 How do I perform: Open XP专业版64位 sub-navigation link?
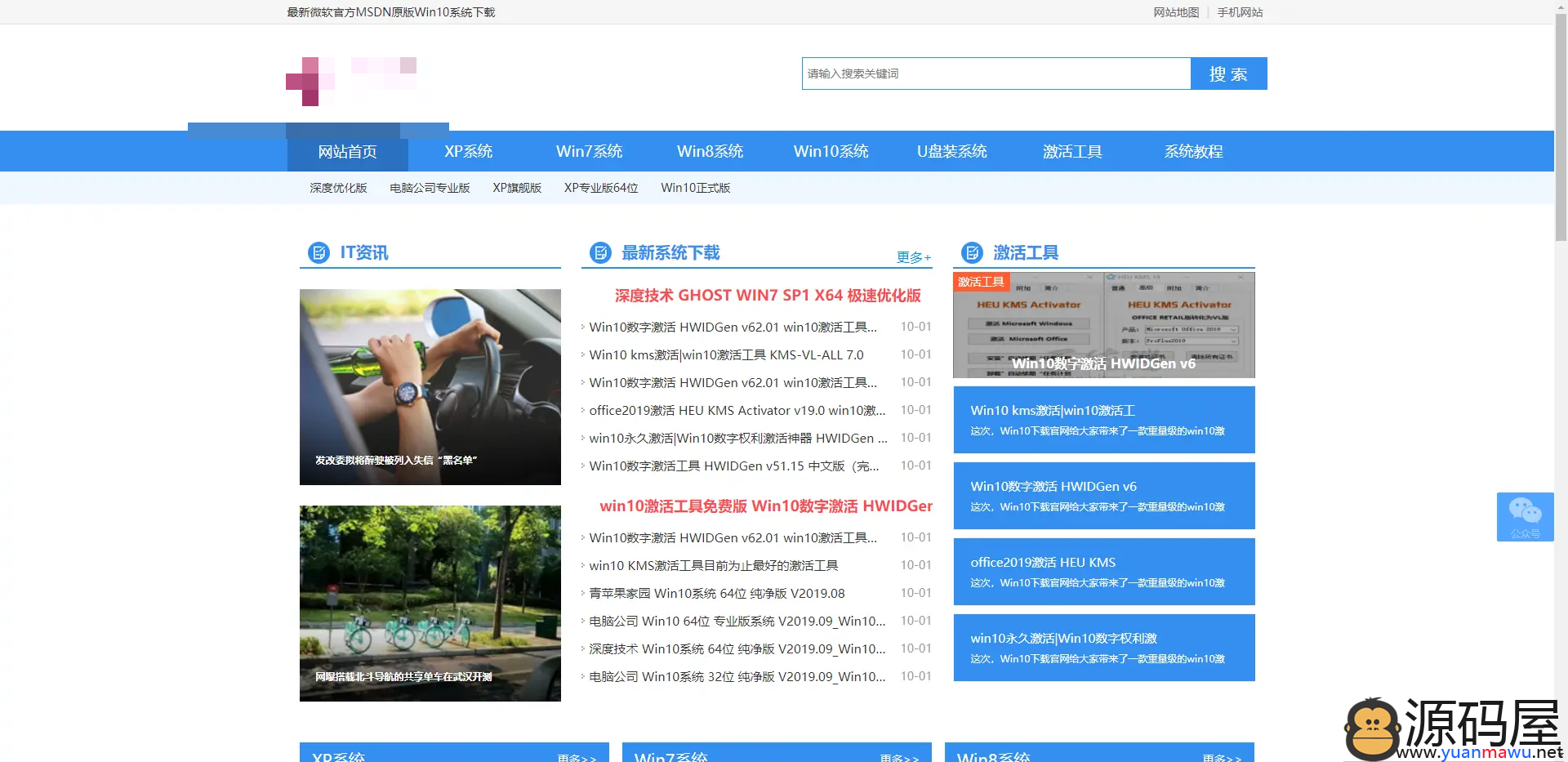click(601, 188)
